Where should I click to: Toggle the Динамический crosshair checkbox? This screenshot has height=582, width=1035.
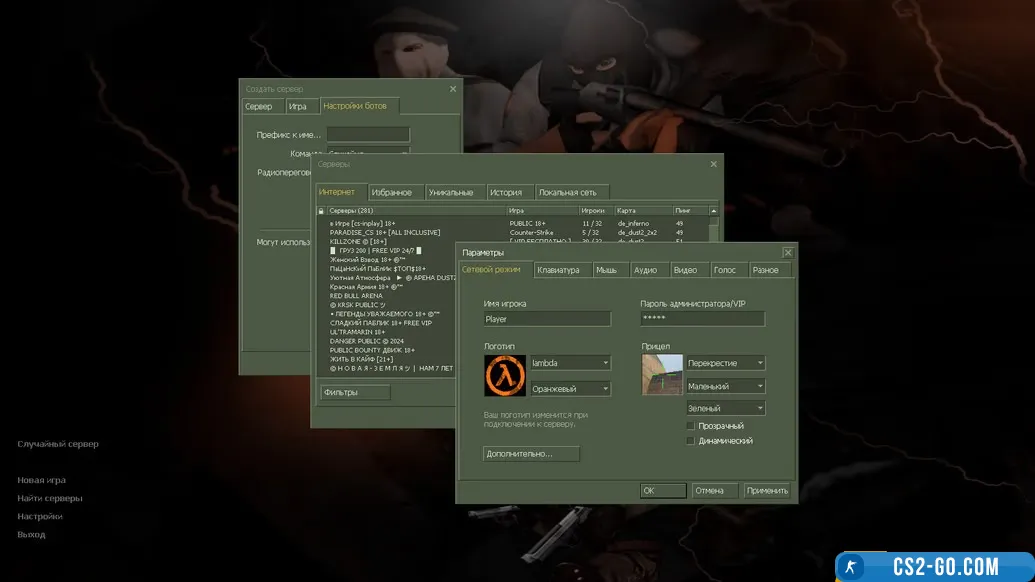[x=691, y=440]
